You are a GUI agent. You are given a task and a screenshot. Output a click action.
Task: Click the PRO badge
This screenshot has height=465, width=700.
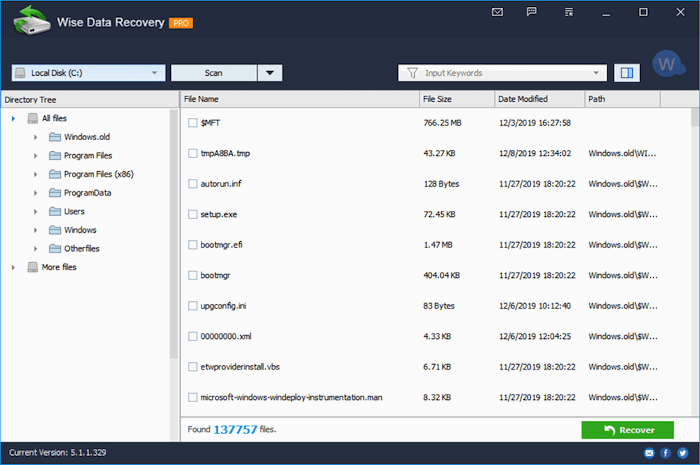tap(181, 23)
